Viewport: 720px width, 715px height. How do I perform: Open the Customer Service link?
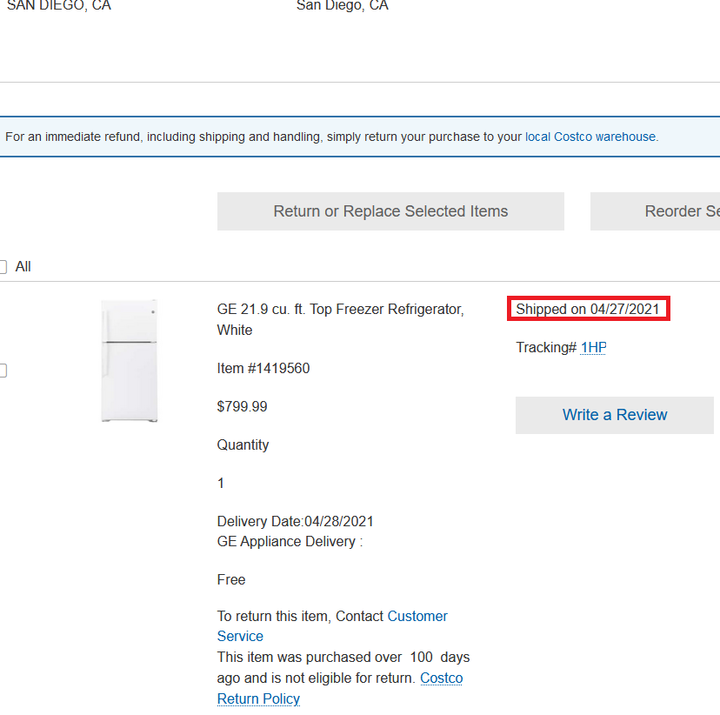pos(332,626)
